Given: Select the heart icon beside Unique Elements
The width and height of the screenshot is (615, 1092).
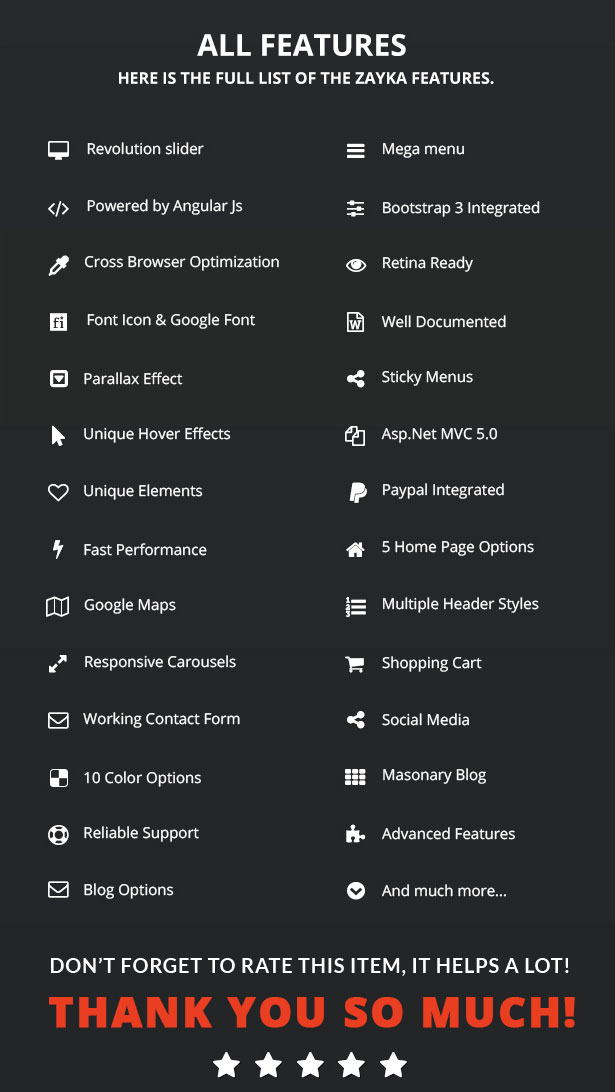Looking at the screenshot, I should [59, 492].
